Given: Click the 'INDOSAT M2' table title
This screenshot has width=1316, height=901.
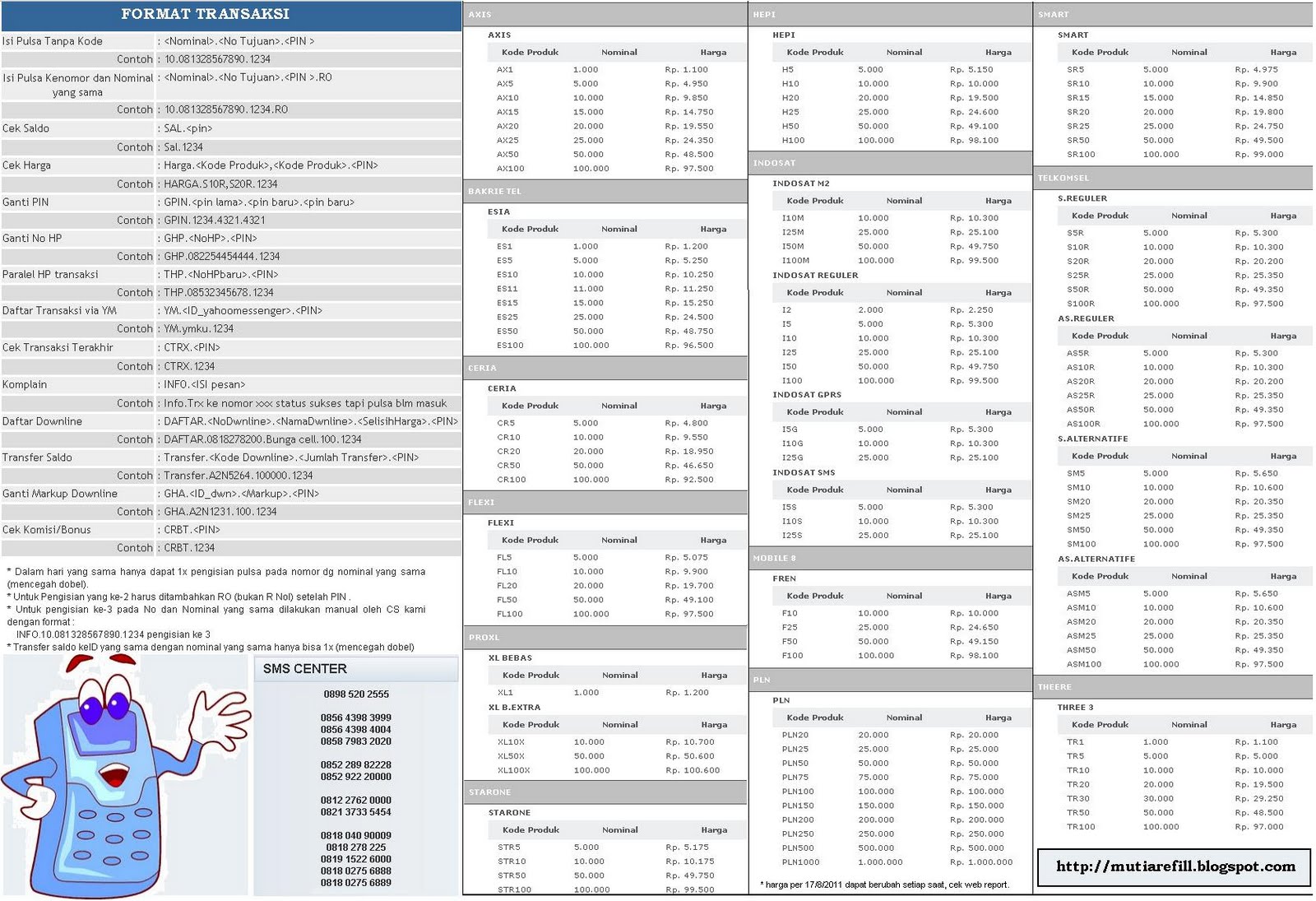Looking at the screenshot, I should [x=801, y=183].
